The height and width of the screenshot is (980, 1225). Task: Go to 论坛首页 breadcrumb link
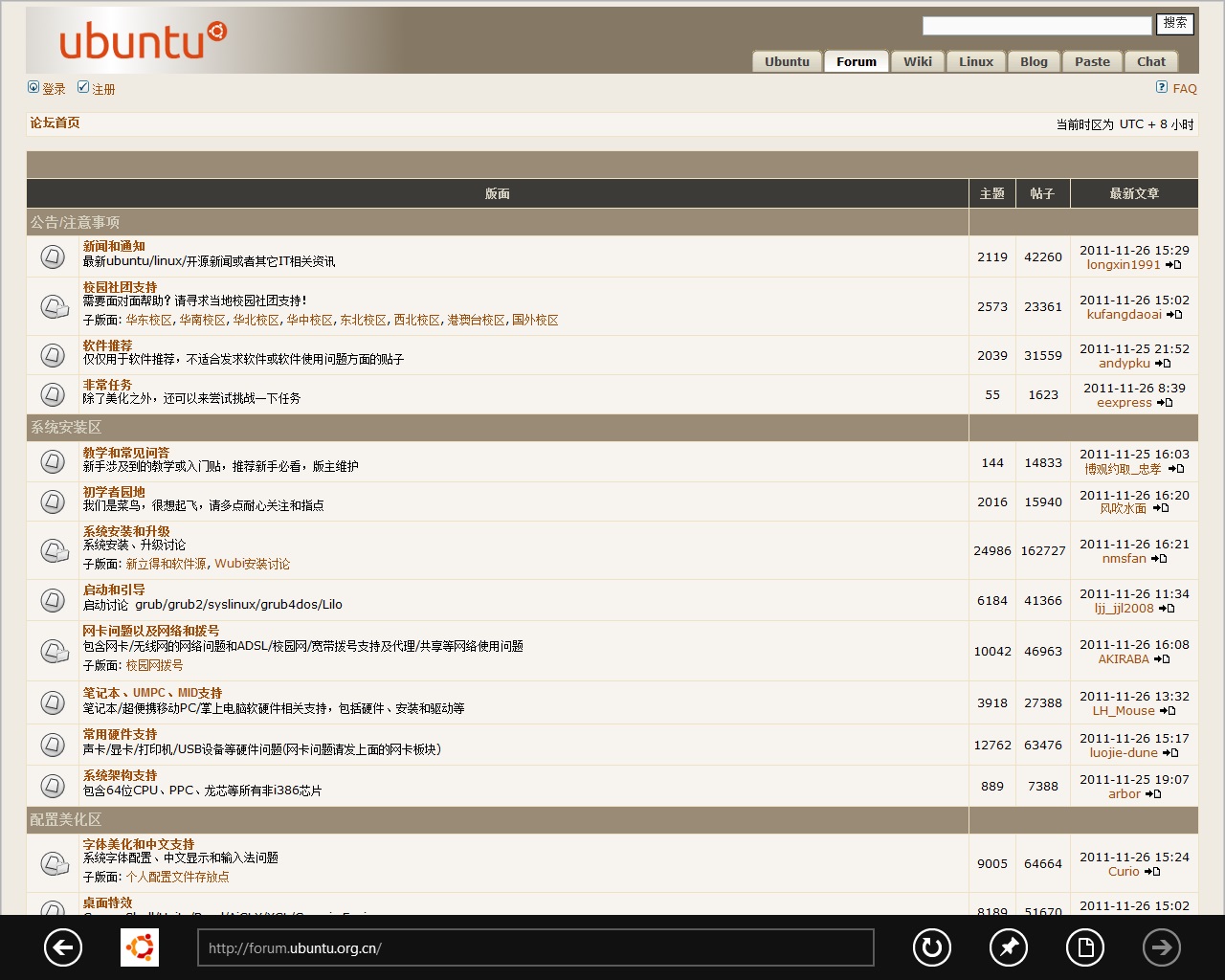point(55,122)
